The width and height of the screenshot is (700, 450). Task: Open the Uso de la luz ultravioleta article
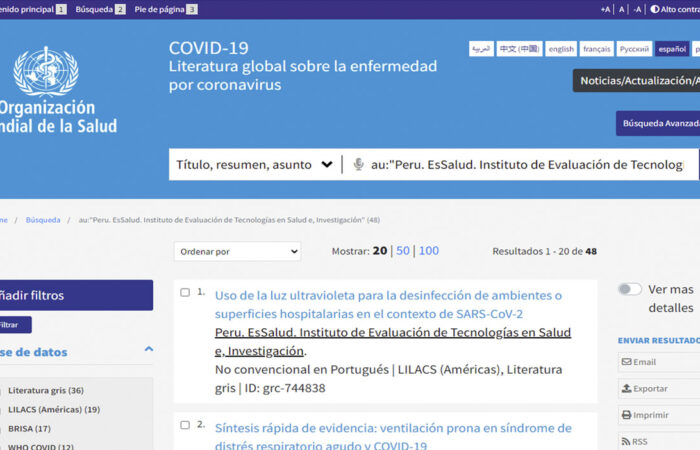click(388, 304)
